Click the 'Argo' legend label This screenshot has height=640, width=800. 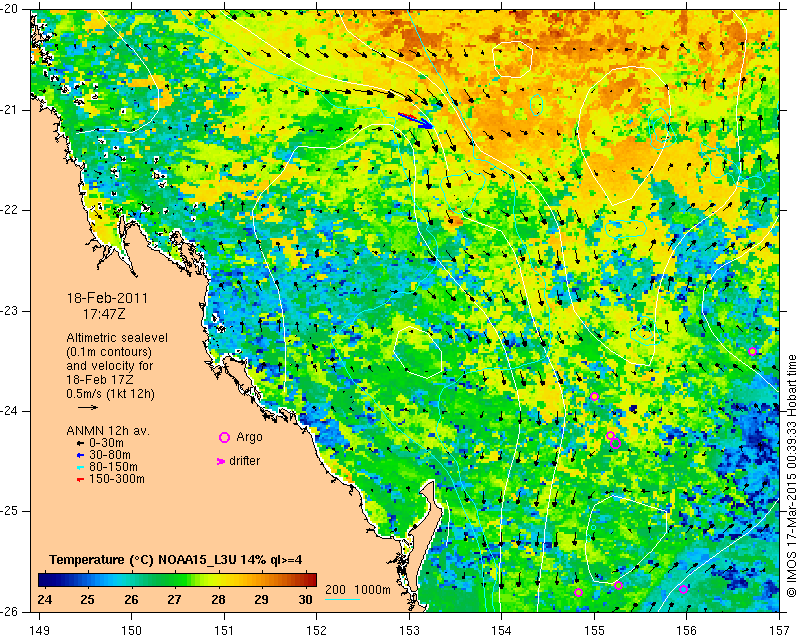249,437
